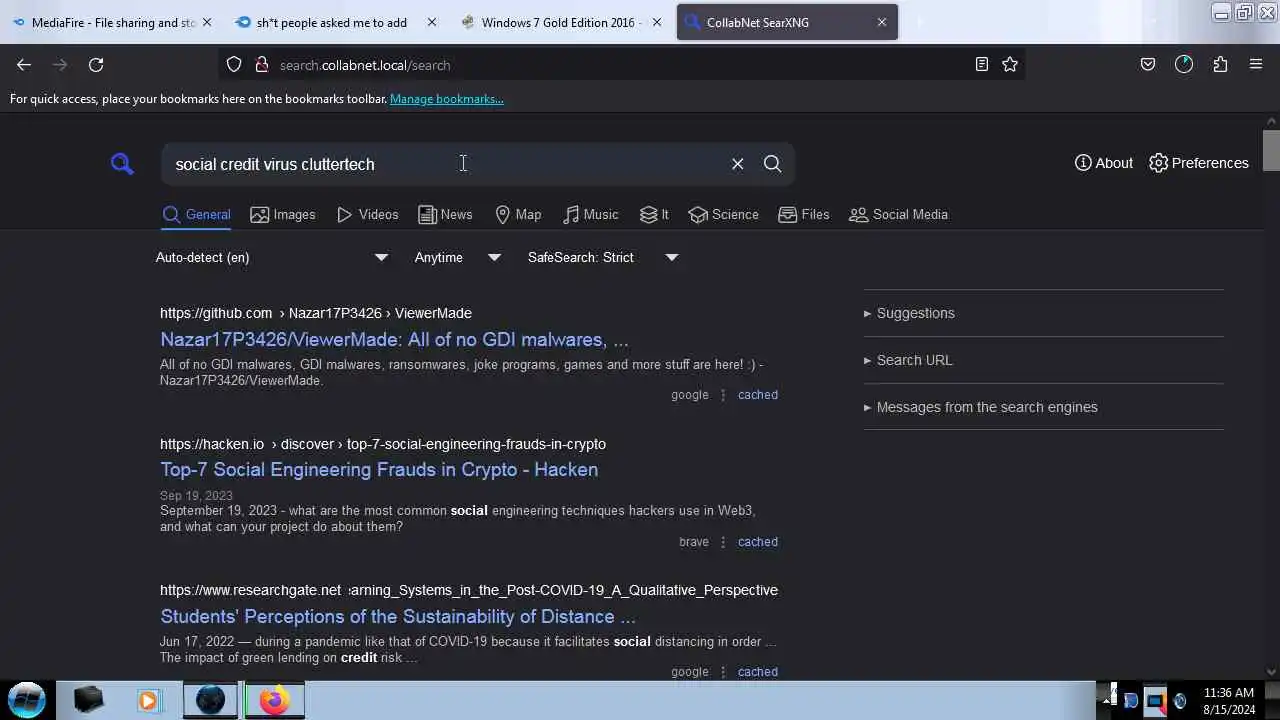
Task: Switch to the Music category
Action: click(590, 214)
